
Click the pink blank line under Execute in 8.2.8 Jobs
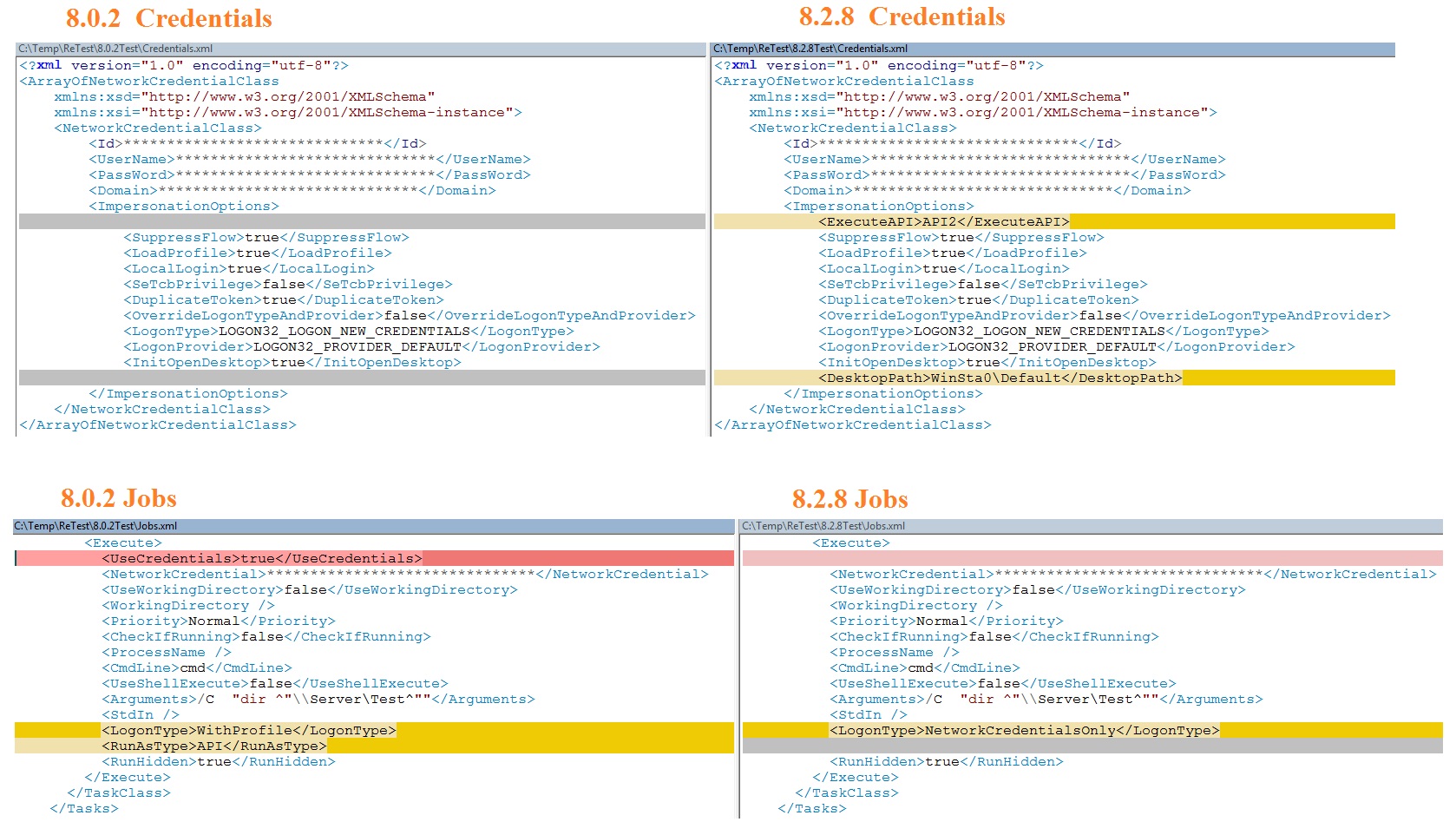coord(1092,559)
